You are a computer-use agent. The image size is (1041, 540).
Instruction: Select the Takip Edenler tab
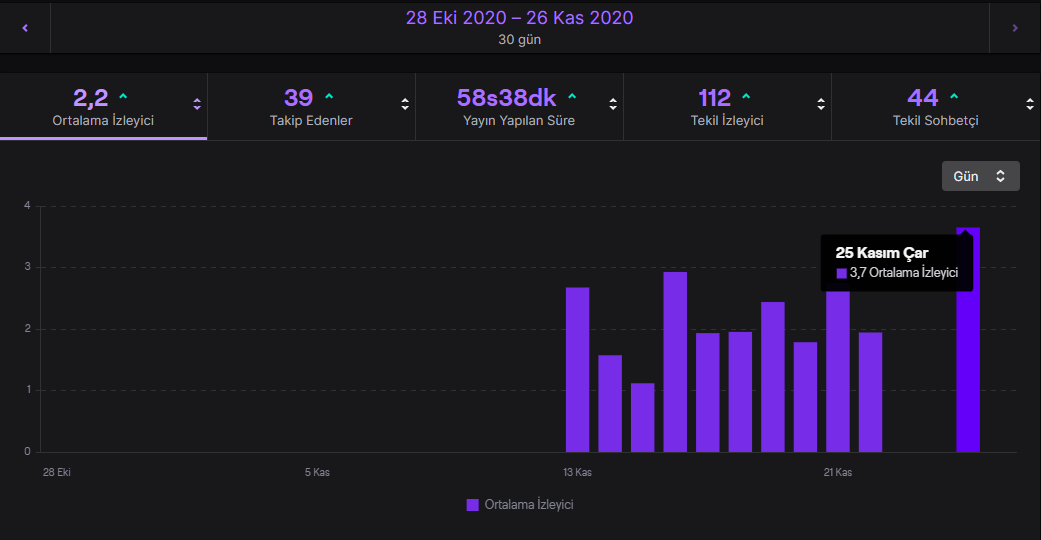[311, 106]
